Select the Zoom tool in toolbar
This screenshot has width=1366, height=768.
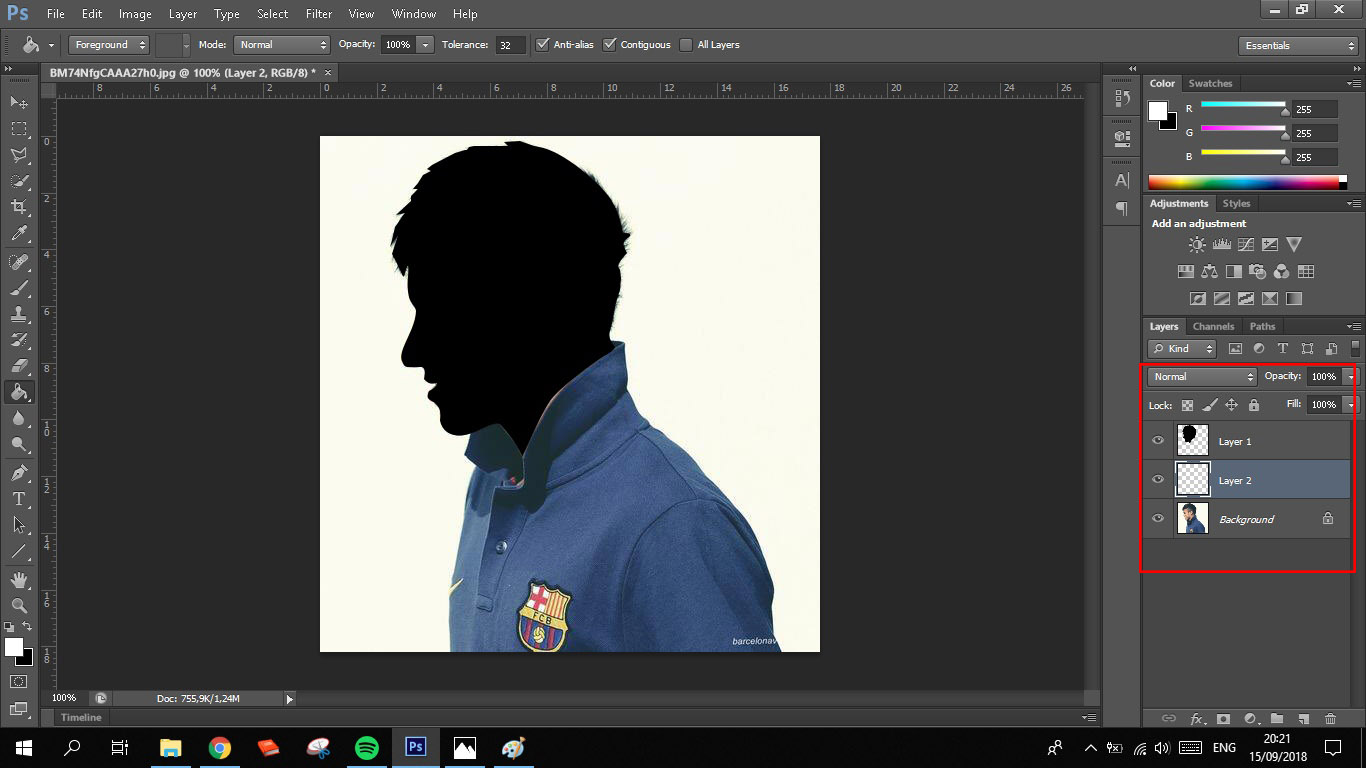point(18,606)
